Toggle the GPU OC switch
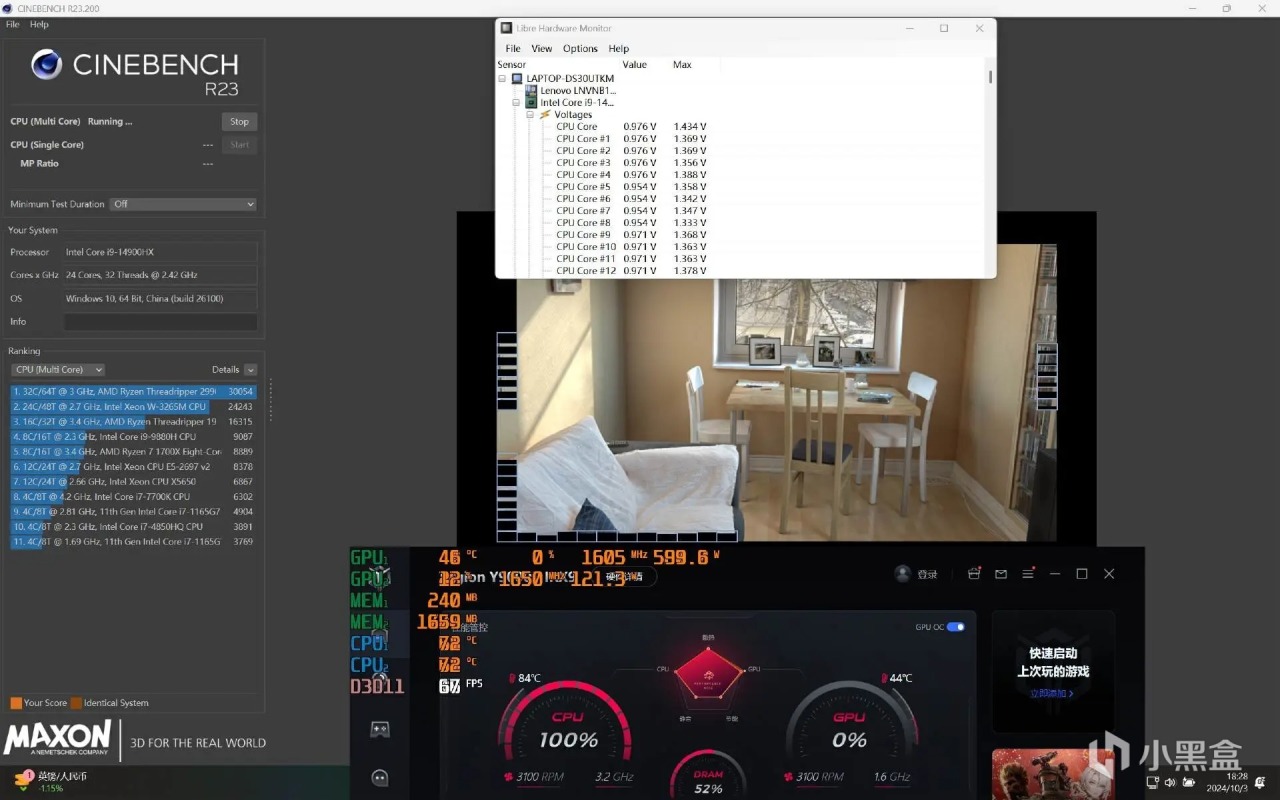 tap(956, 627)
